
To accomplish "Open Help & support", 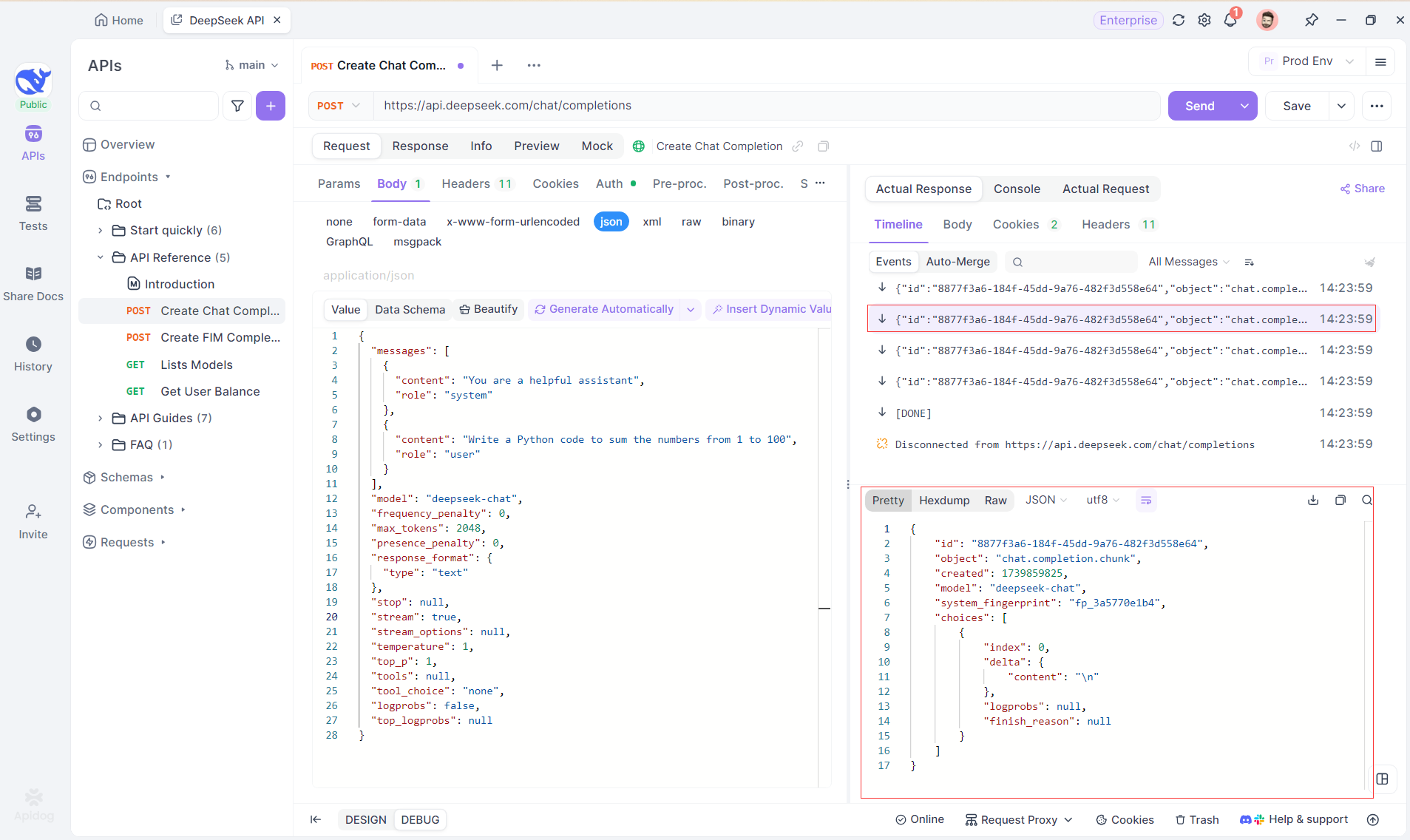I will (x=1294, y=819).
